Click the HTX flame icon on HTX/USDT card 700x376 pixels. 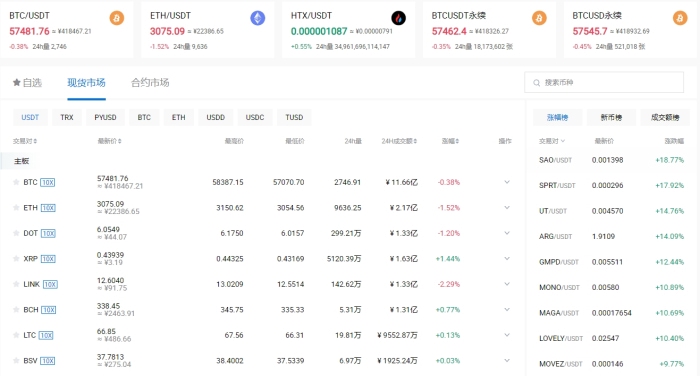pos(399,18)
